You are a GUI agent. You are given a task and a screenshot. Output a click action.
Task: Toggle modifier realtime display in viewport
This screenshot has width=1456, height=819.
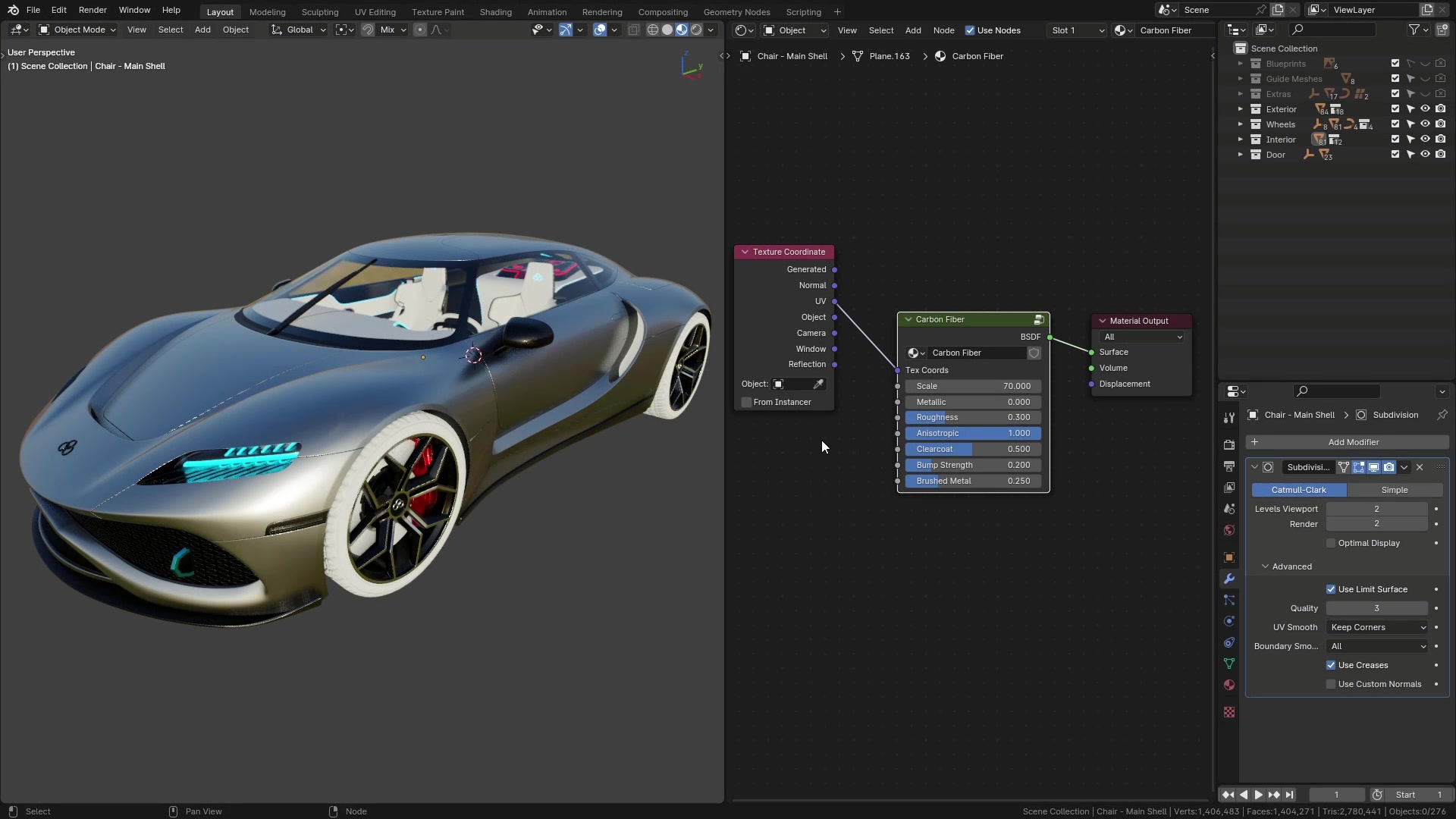(1373, 467)
